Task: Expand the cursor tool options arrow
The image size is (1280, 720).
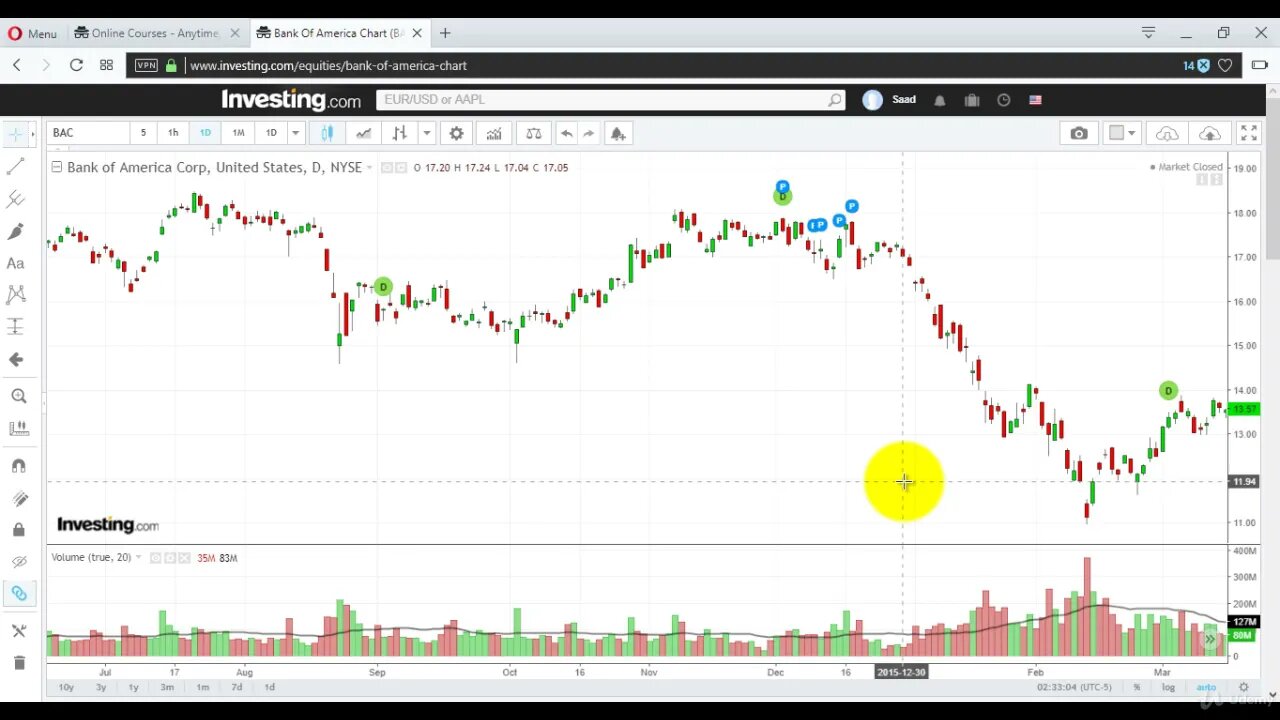Action: point(33,133)
